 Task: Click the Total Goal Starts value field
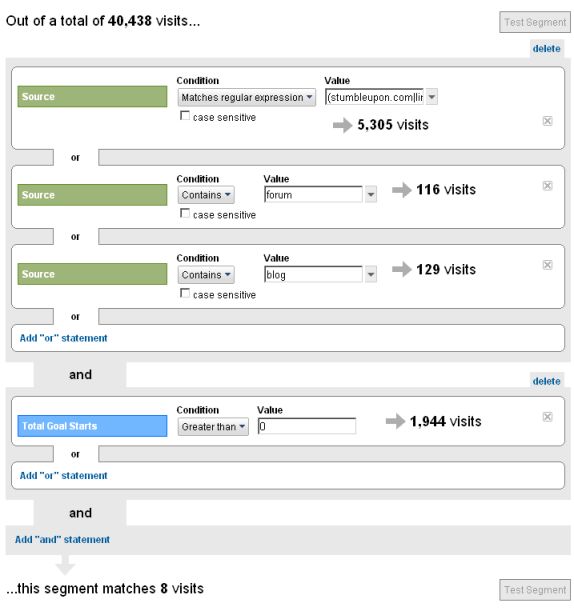[307, 426]
